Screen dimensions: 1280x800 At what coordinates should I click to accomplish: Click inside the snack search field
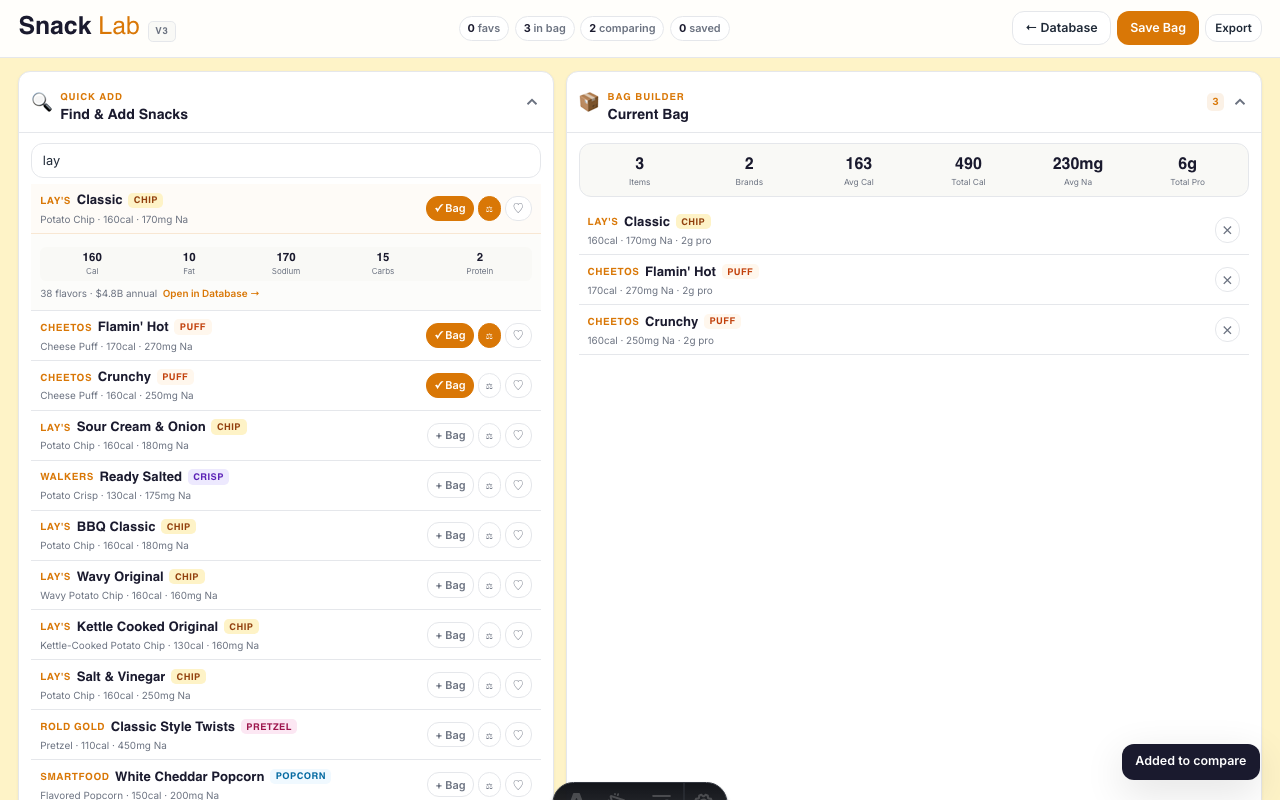[x=285, y=160]
